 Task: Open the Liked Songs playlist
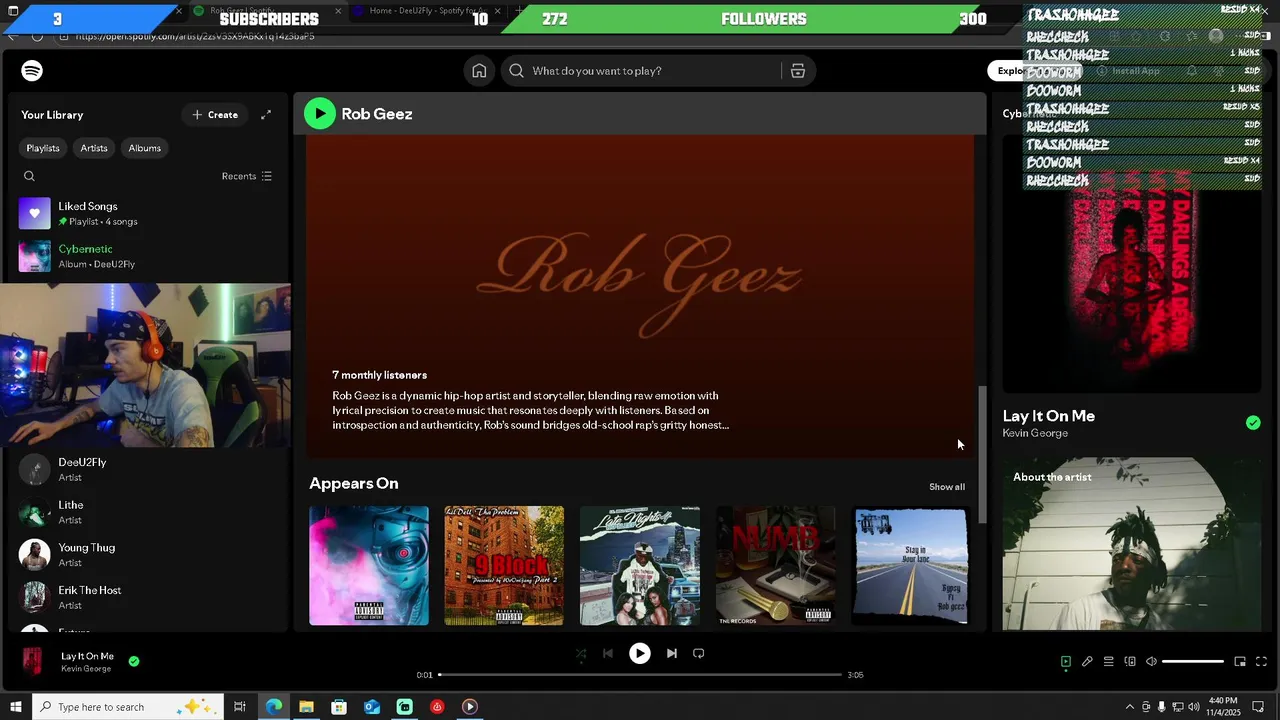148,214
